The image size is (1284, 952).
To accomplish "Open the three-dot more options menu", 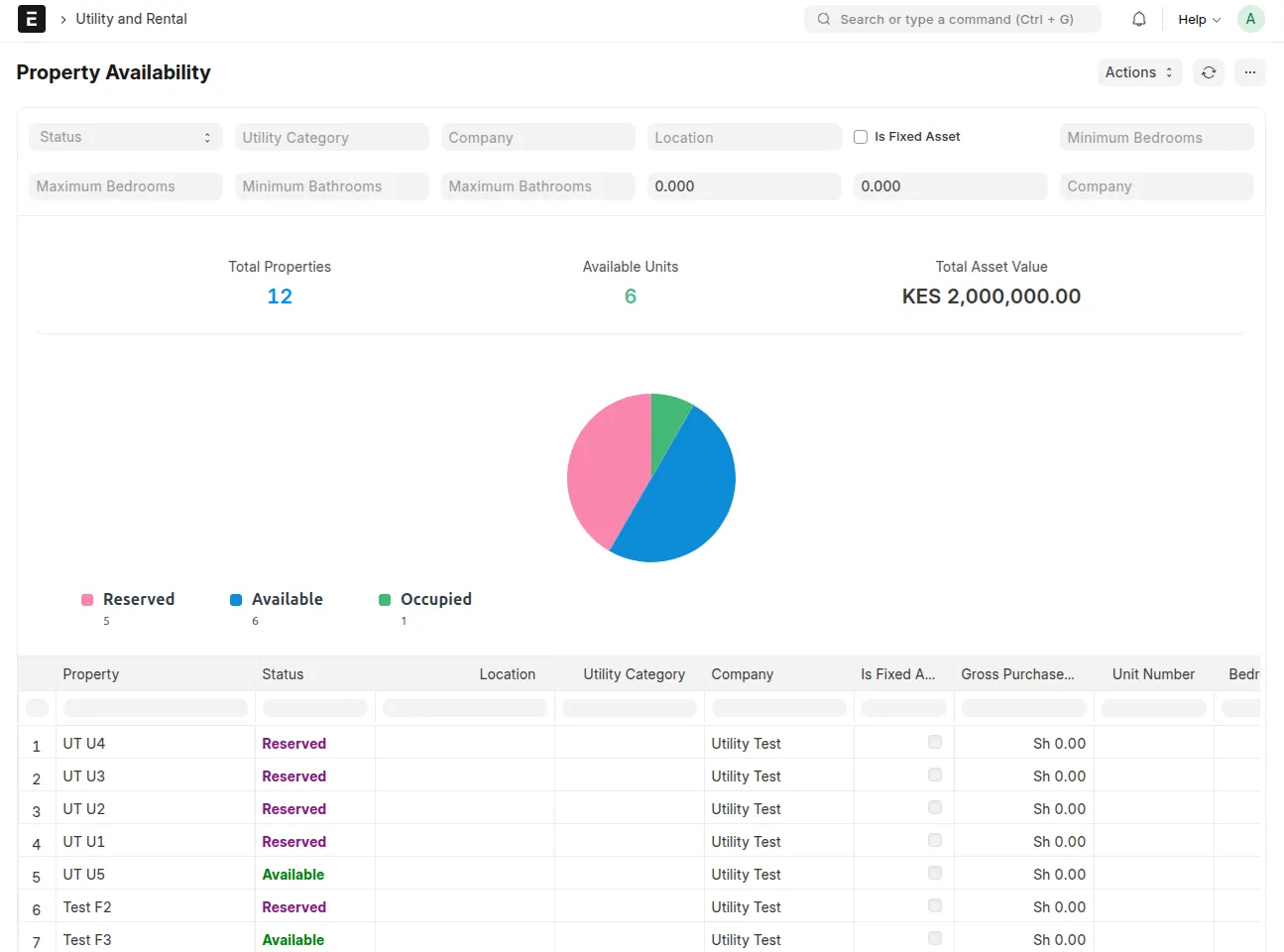I will [1250, 72].
